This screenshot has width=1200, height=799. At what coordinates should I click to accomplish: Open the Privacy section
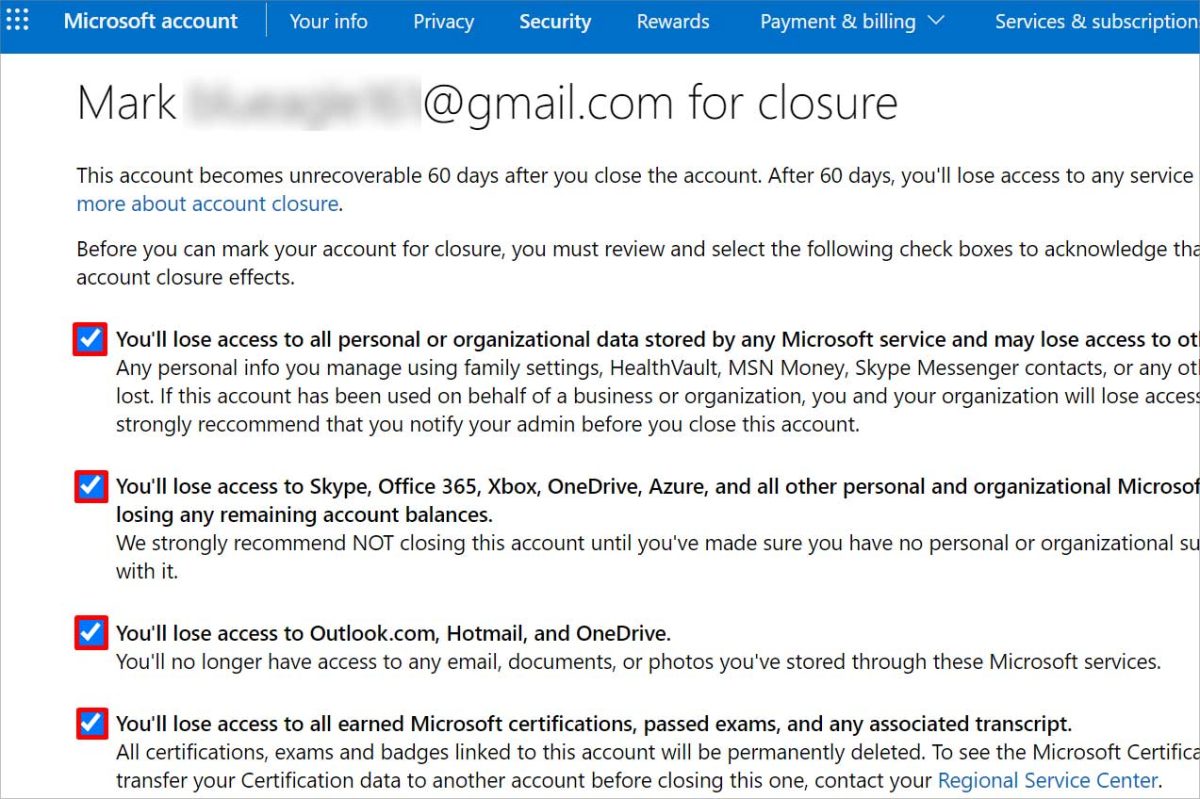coord(443,21)
